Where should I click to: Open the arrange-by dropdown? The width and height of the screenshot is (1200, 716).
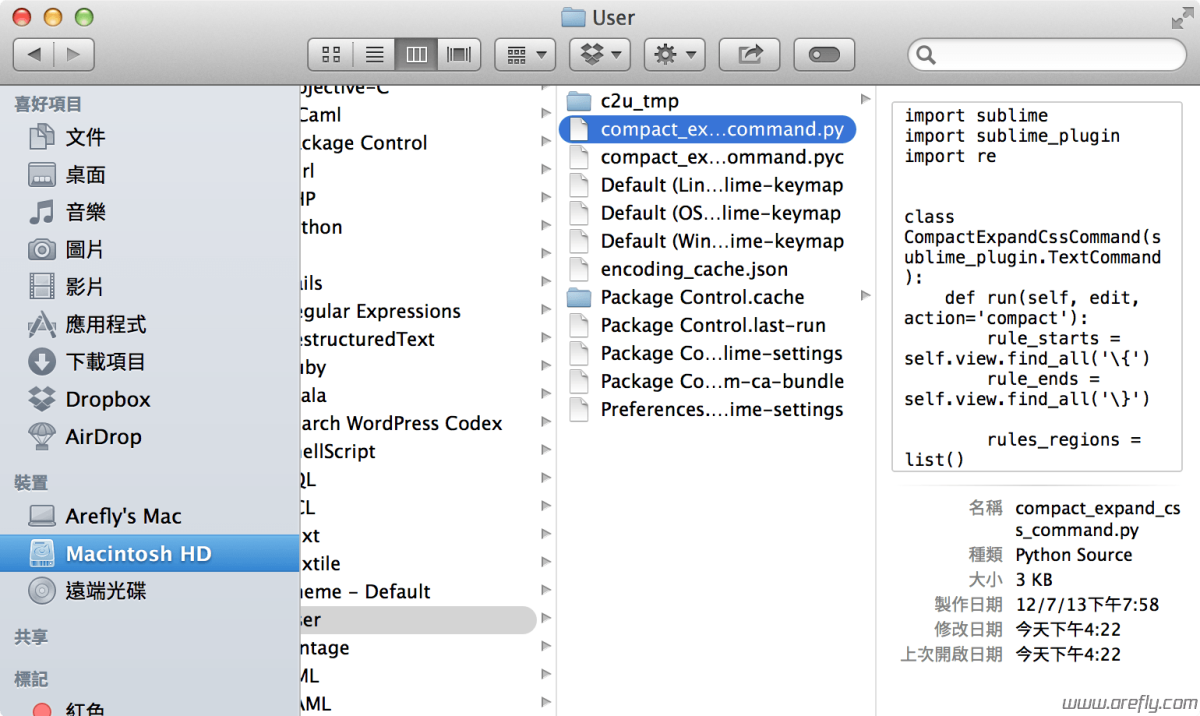(524, 54)
